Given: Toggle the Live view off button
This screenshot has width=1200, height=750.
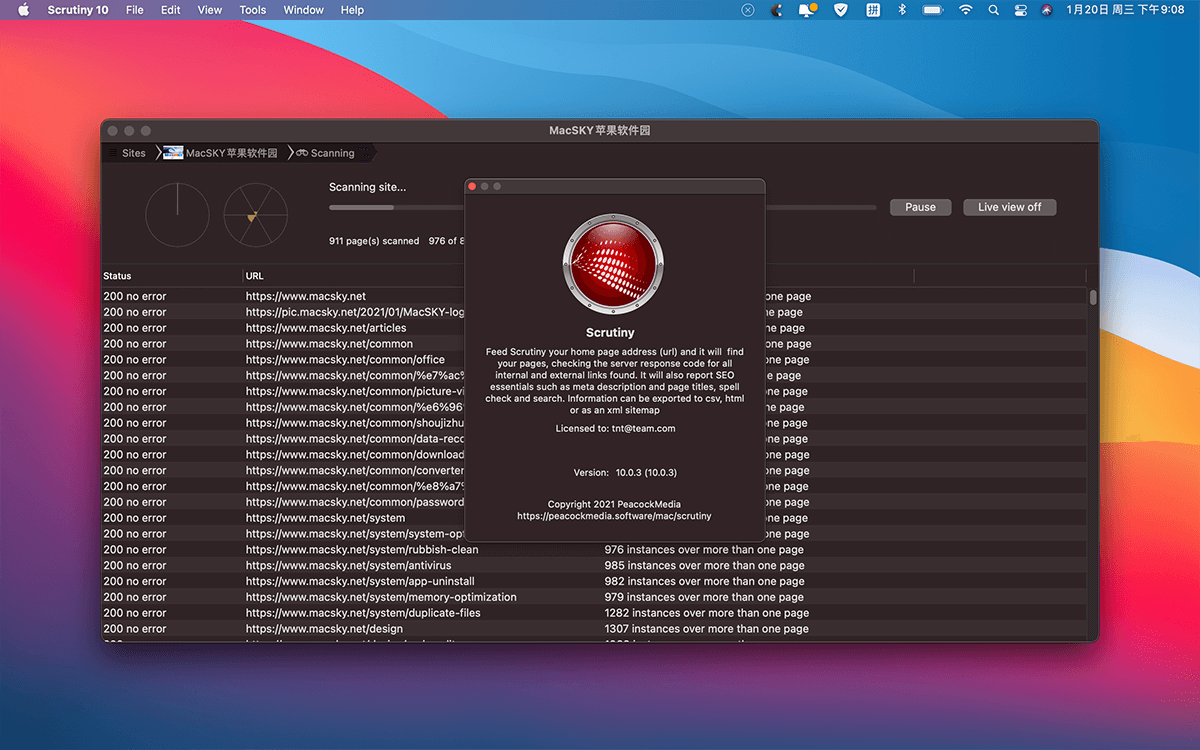Looking at the screenshot, I should point(1010,207).
